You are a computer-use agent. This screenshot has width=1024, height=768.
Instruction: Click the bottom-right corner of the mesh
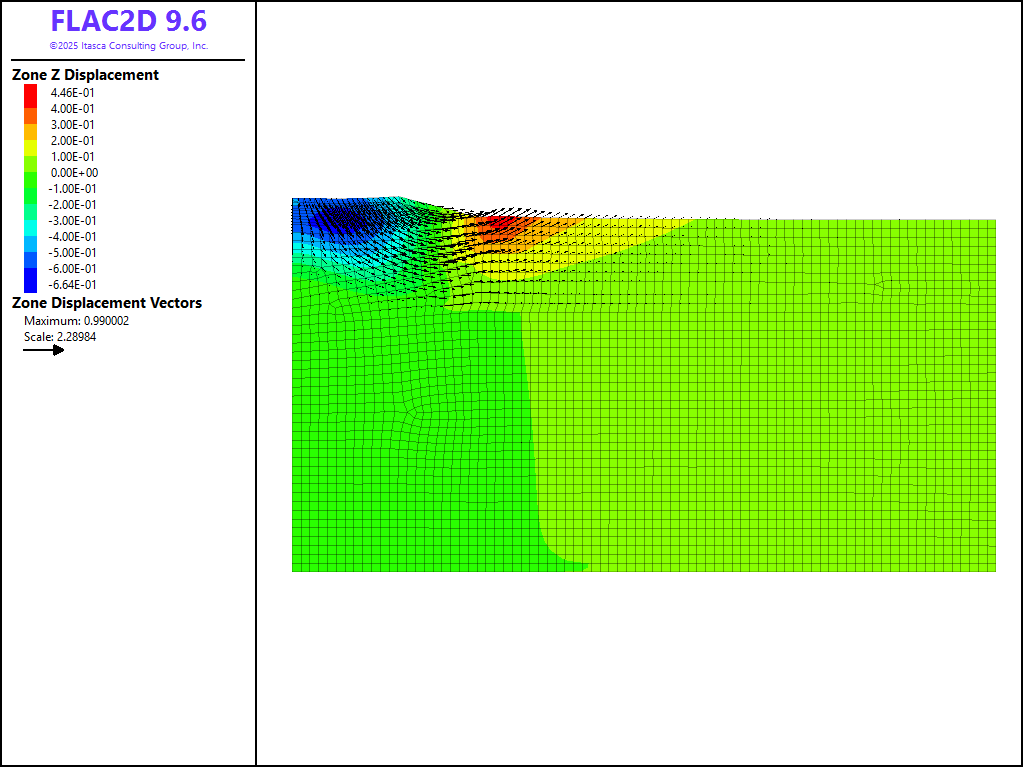tap(994, 570)
